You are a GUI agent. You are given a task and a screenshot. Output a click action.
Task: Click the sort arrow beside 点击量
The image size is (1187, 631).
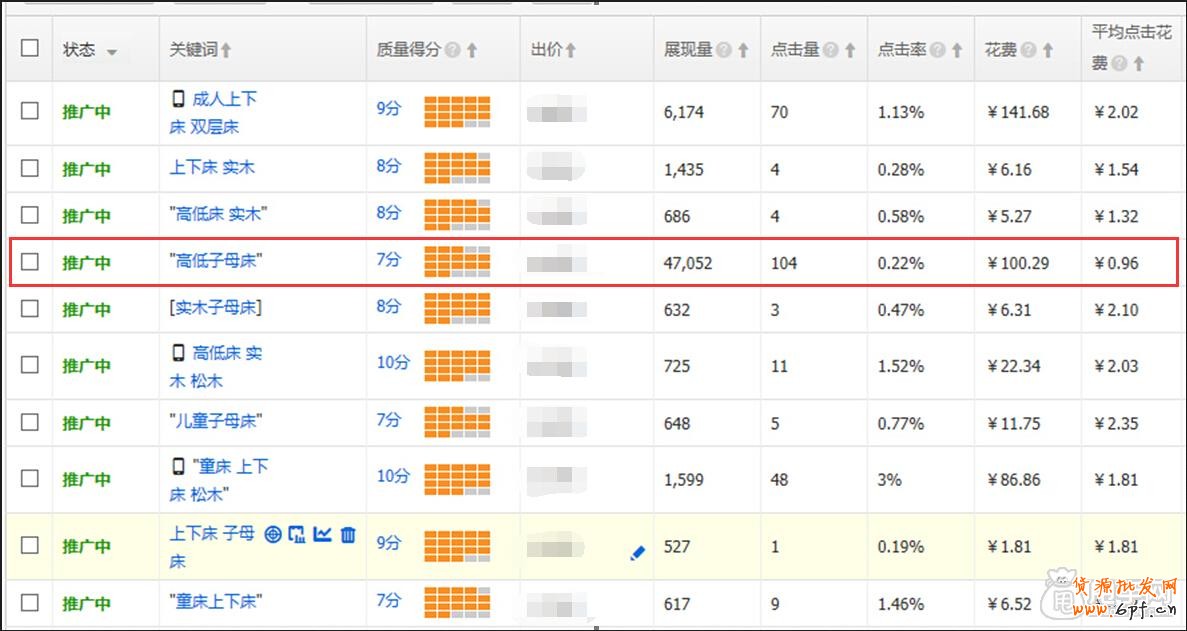(850, 50)
